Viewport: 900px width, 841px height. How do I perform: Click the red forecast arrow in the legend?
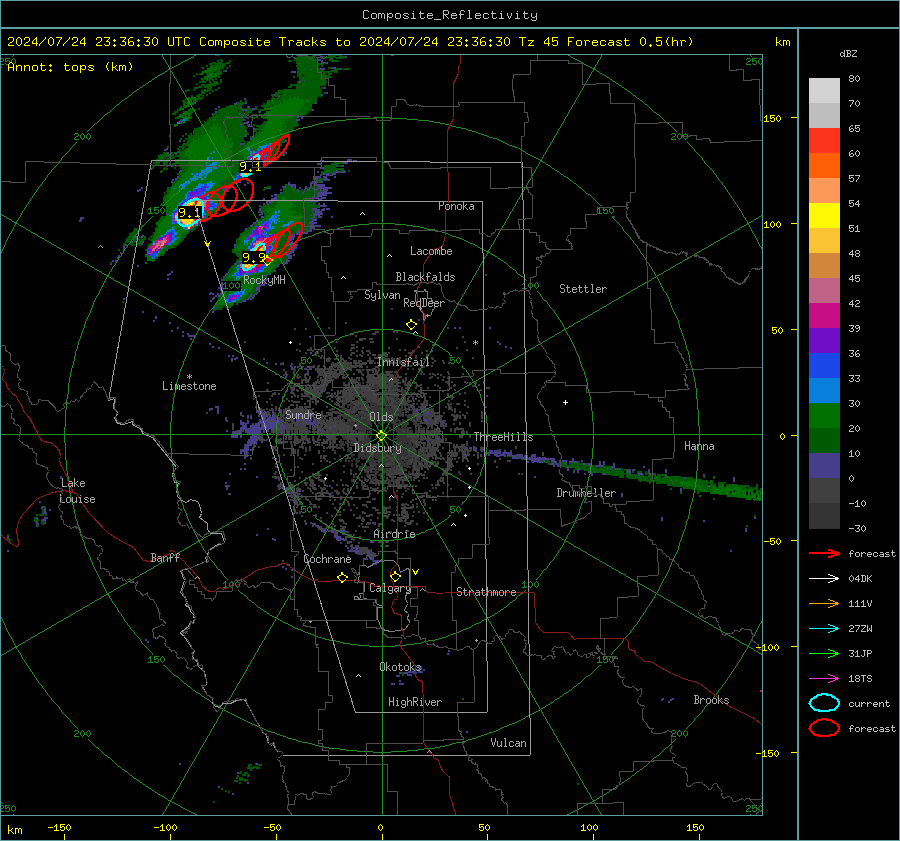[824, 553]
